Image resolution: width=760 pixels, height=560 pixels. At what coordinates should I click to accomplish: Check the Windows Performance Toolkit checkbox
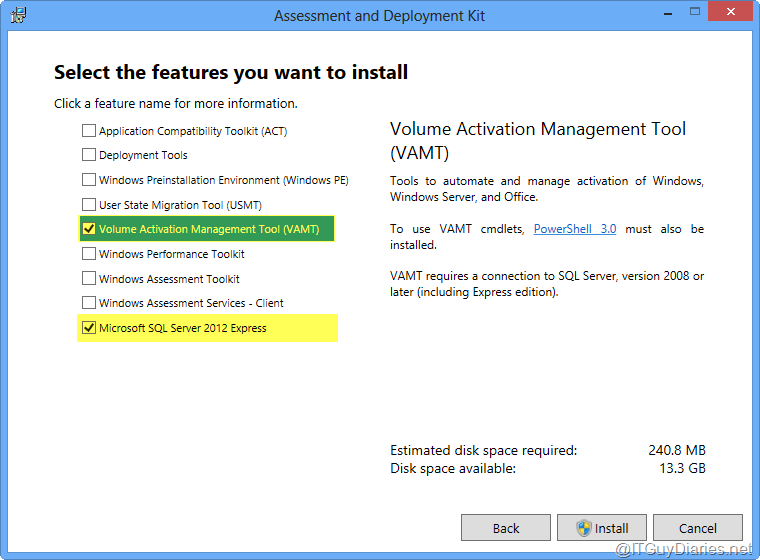pos(89,254)
